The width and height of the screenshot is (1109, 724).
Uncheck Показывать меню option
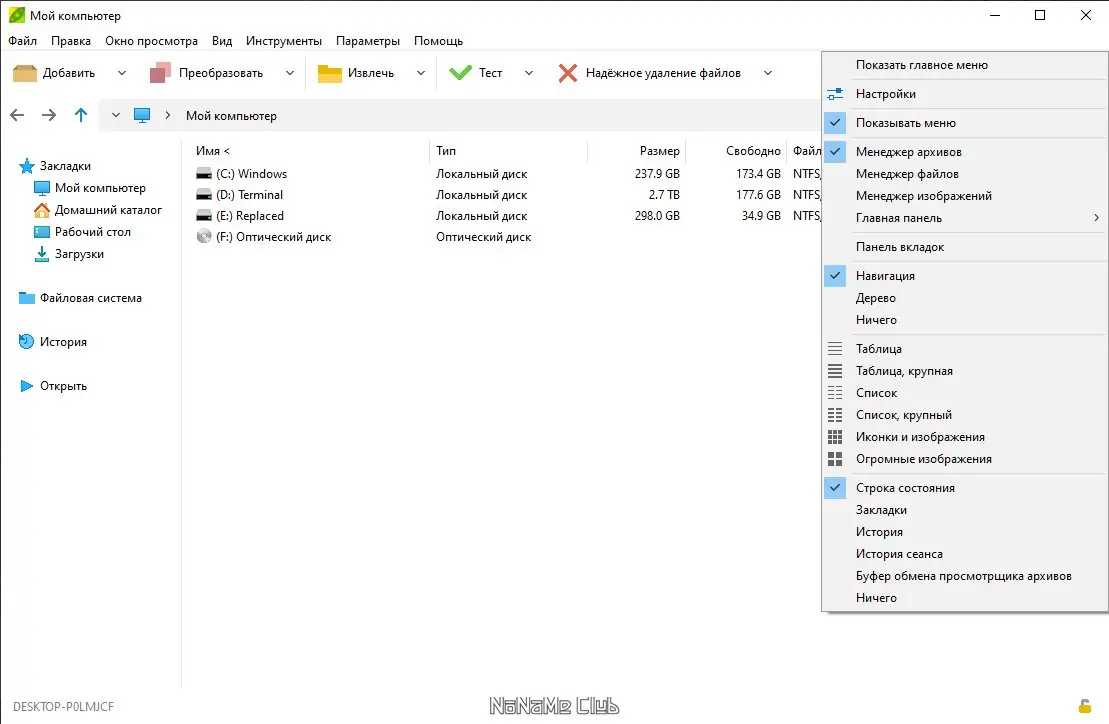point(965,123)
